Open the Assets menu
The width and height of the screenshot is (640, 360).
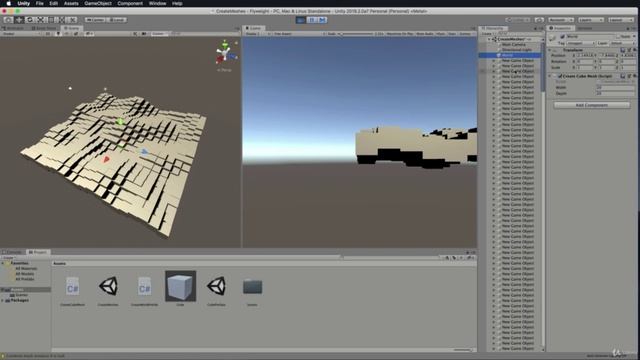click(71, 3)
